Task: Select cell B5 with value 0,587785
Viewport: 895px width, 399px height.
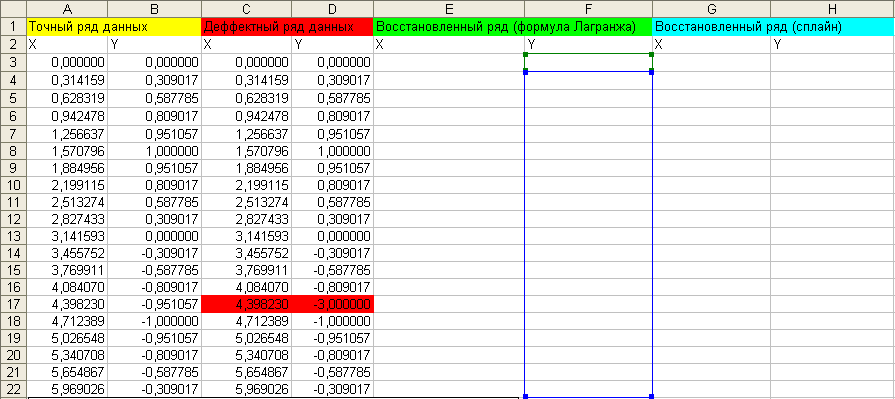Action: tap(155, 98)
